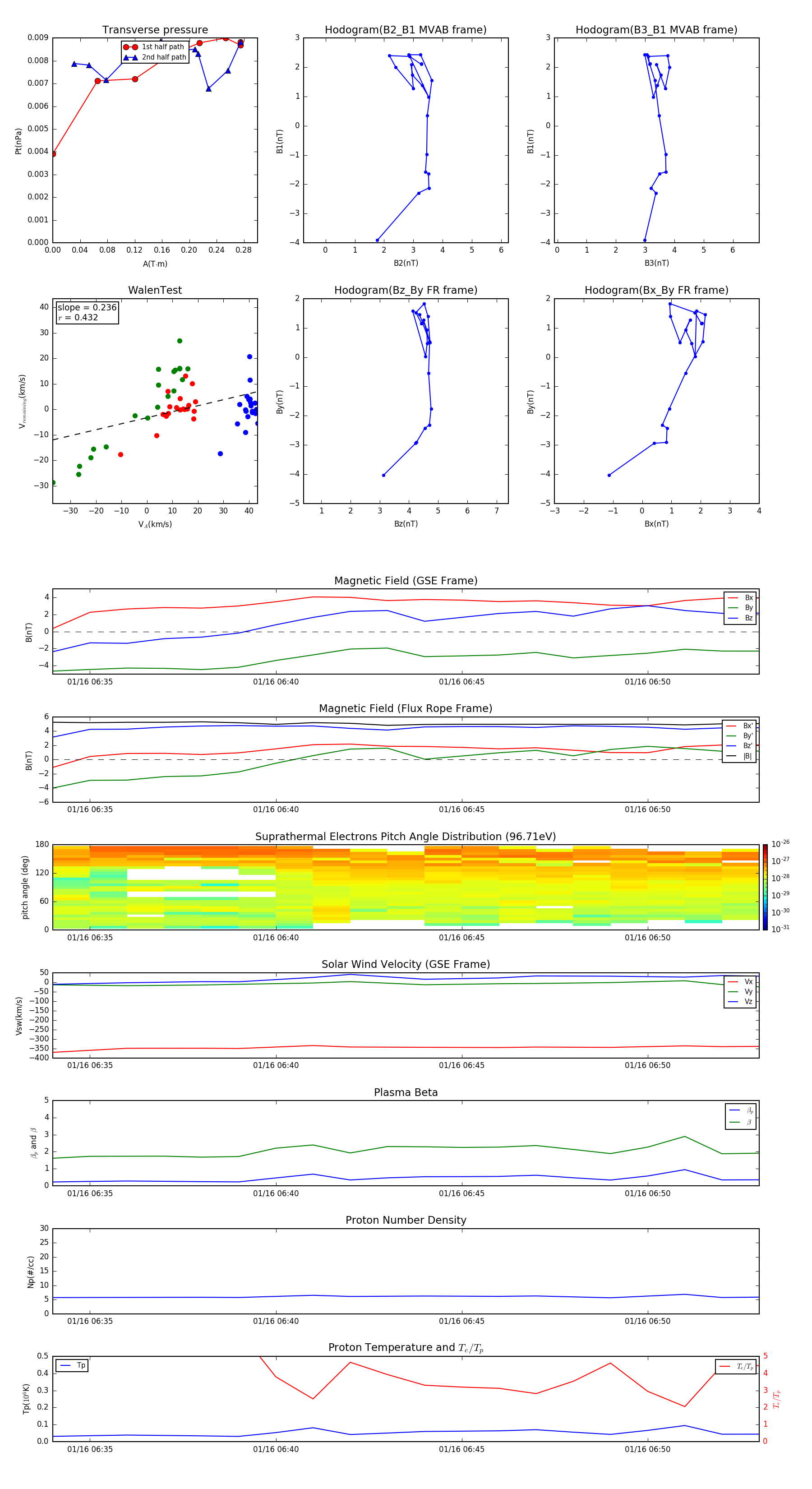Click the red Te/Tp right-hand axis label
This screenshot has width=812, height=1489.
(x=776, y=1399)
